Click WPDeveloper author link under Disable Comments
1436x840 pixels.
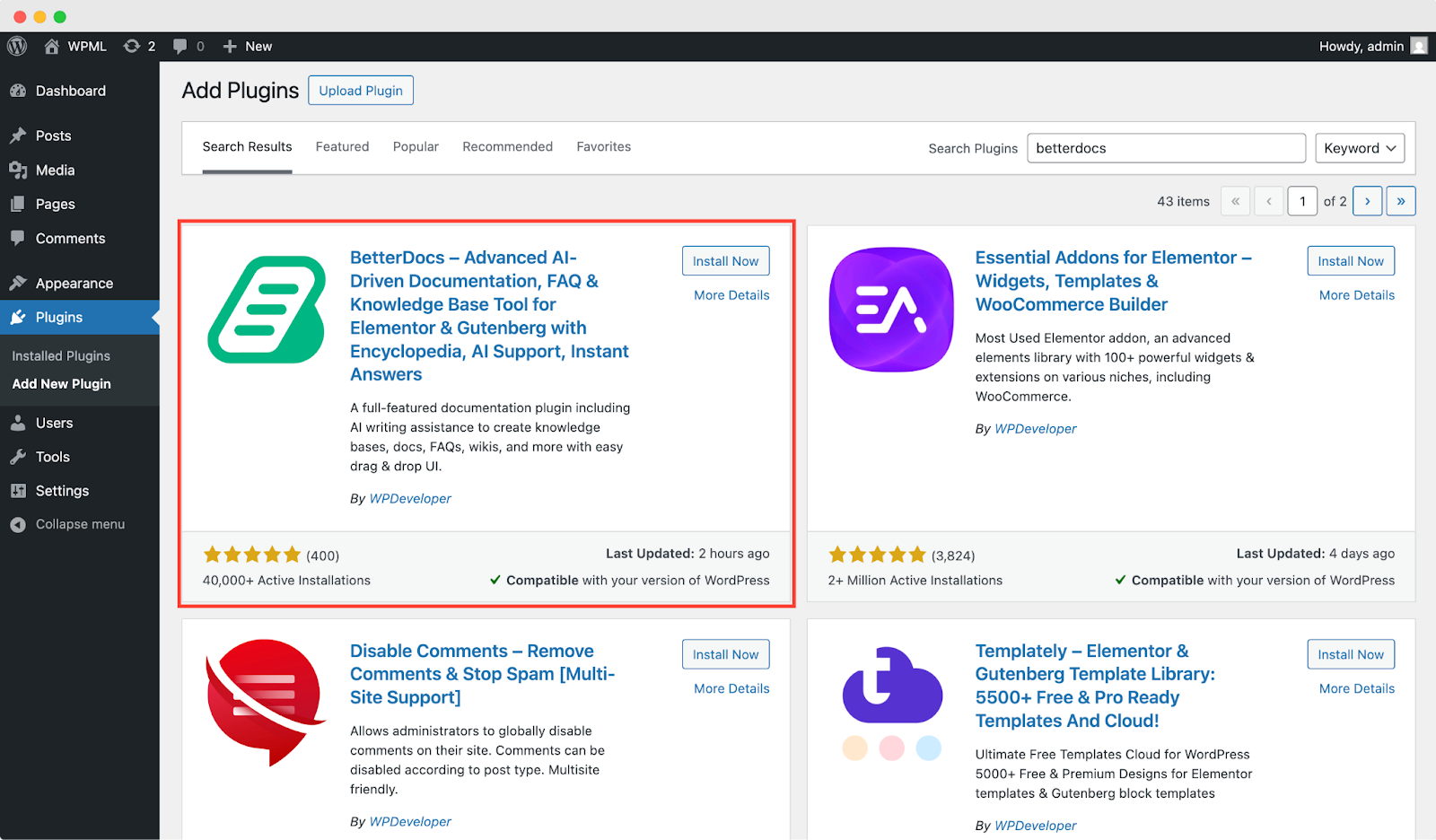[x=410, y=821]
